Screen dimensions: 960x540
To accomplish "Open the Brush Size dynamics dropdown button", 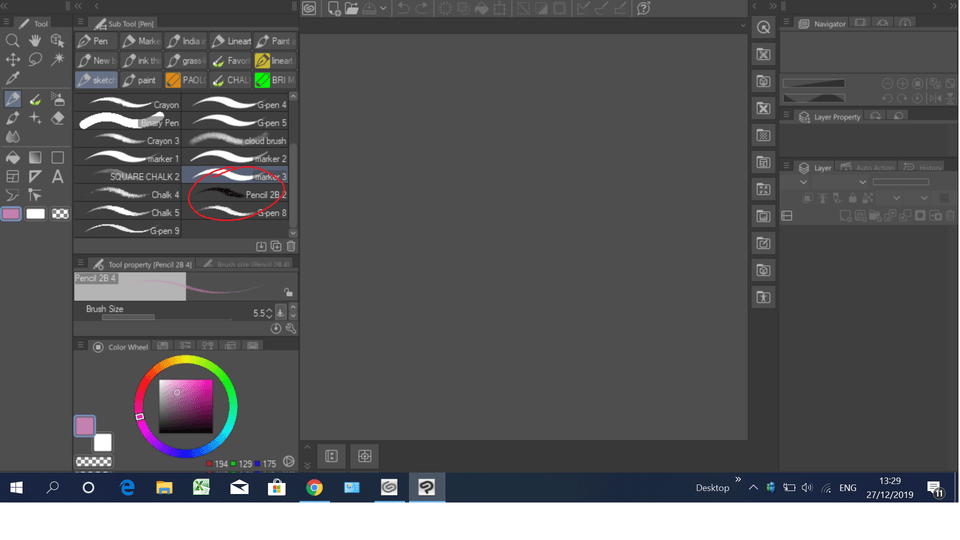I will point(281,313).
